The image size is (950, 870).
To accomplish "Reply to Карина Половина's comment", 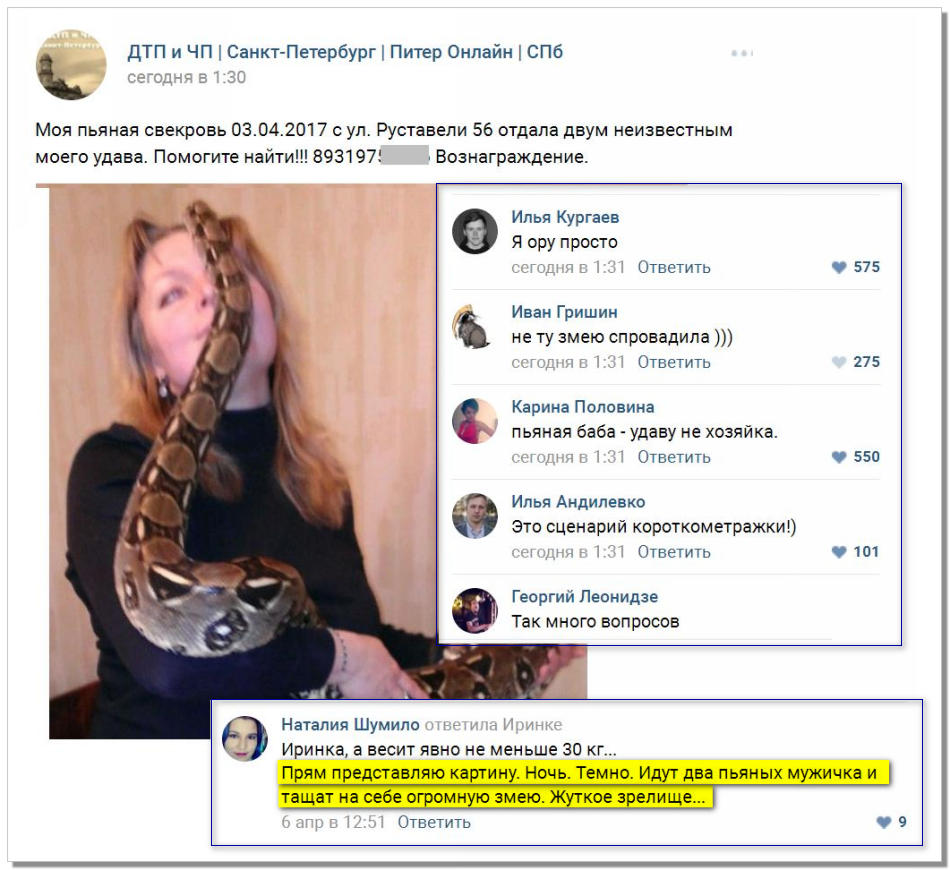I will (x=674, y=457).
